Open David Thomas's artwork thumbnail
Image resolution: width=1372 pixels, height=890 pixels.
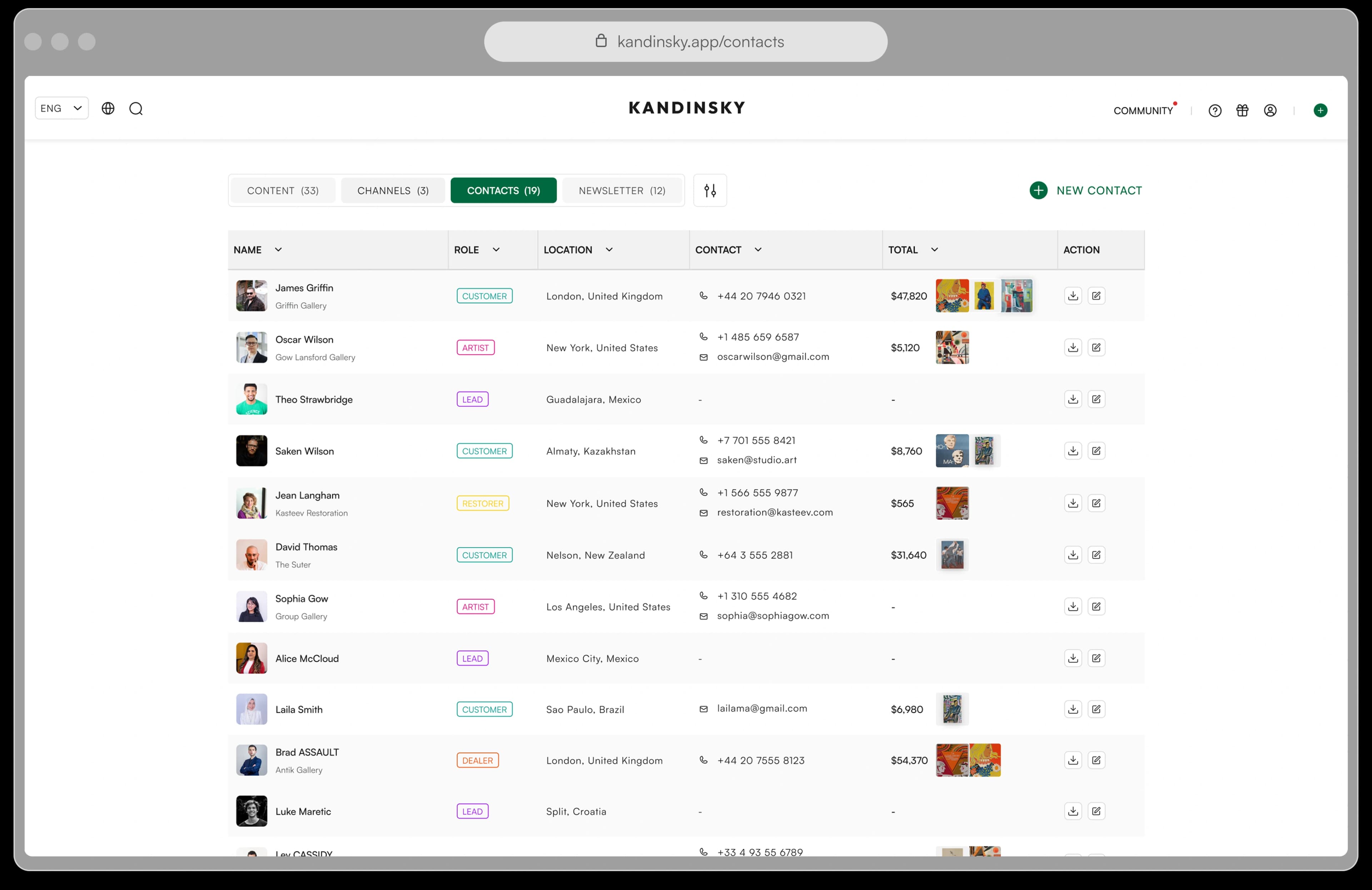(952, 555)
